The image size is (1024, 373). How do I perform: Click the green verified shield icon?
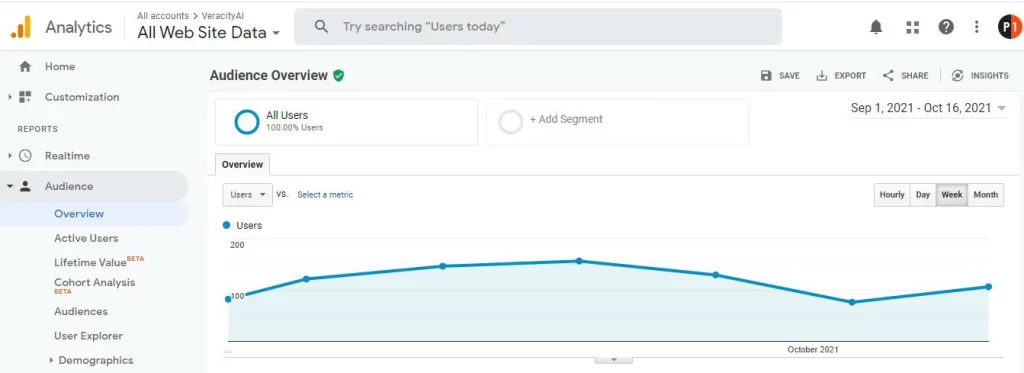pos(338,76)
